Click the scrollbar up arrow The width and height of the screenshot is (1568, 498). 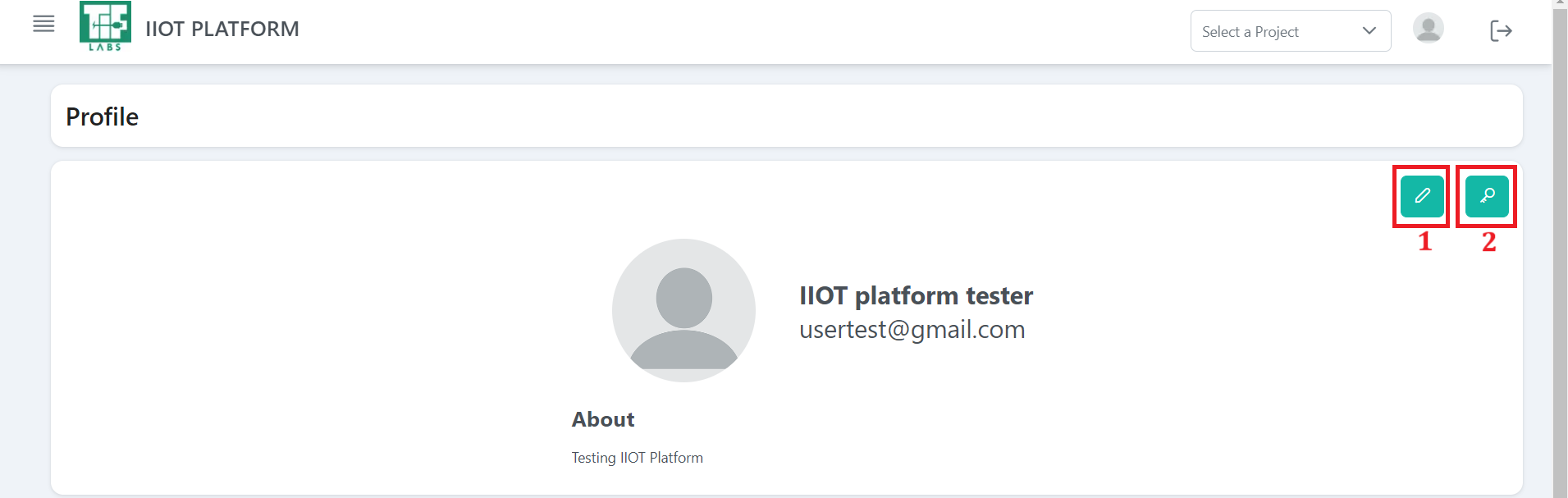pos(1560,4)
